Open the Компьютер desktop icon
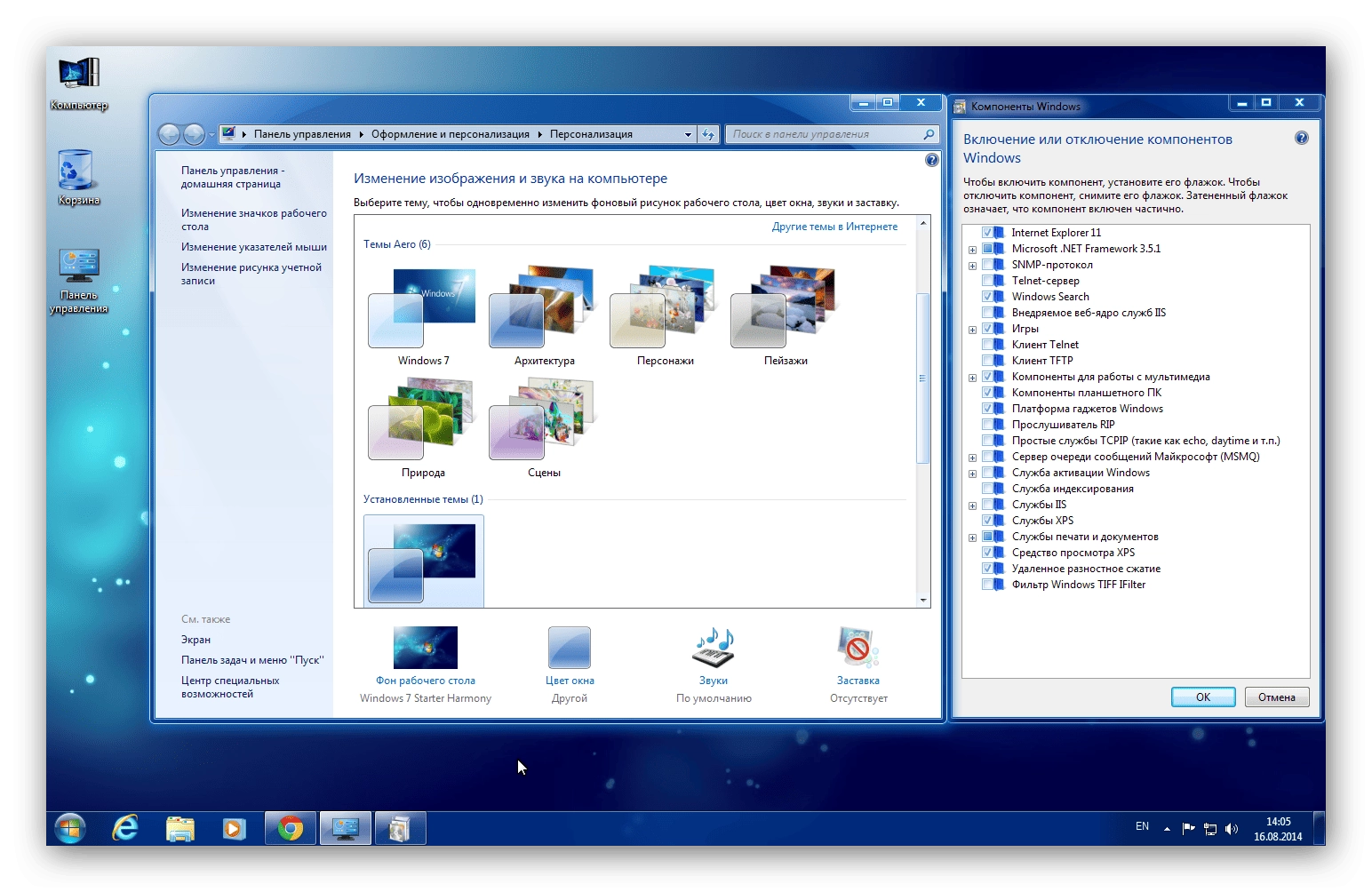 click(79, 84)
